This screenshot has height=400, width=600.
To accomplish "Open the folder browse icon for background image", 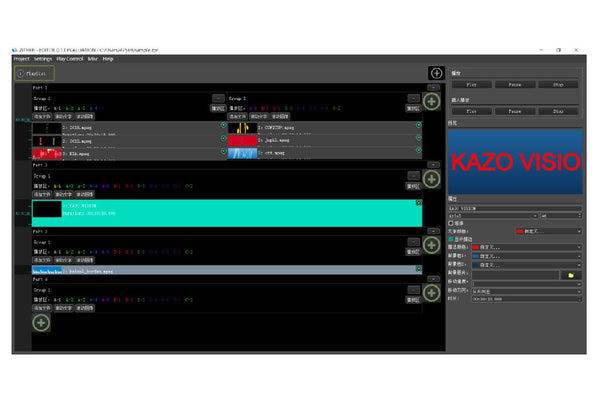I will 570,274.
